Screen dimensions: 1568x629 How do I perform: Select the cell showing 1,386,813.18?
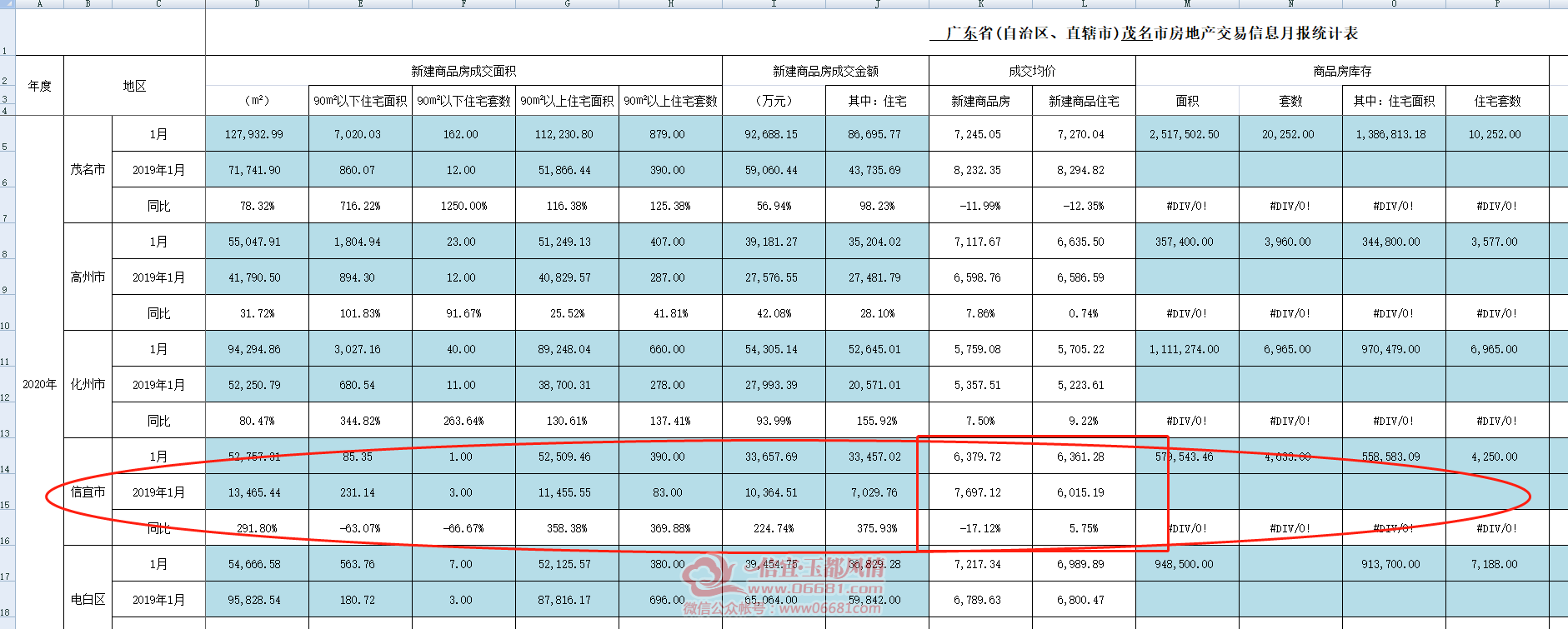tap(1394, 133)
